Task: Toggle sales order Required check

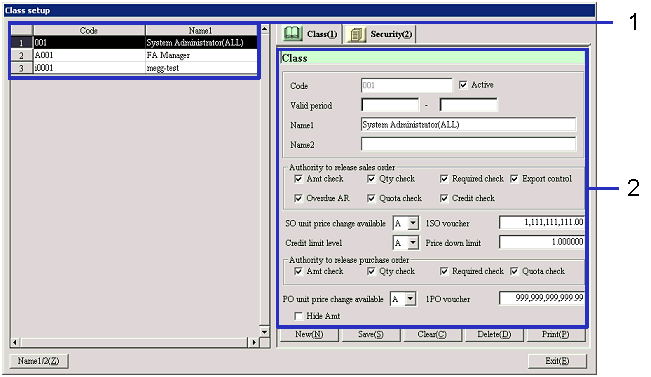Action: (444, 179)
